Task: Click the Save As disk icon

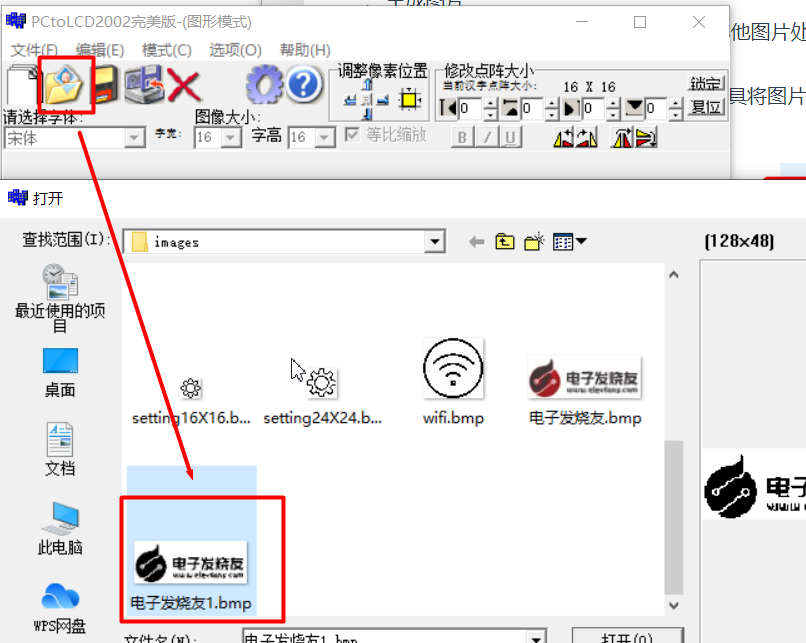Action: point(144,84)
